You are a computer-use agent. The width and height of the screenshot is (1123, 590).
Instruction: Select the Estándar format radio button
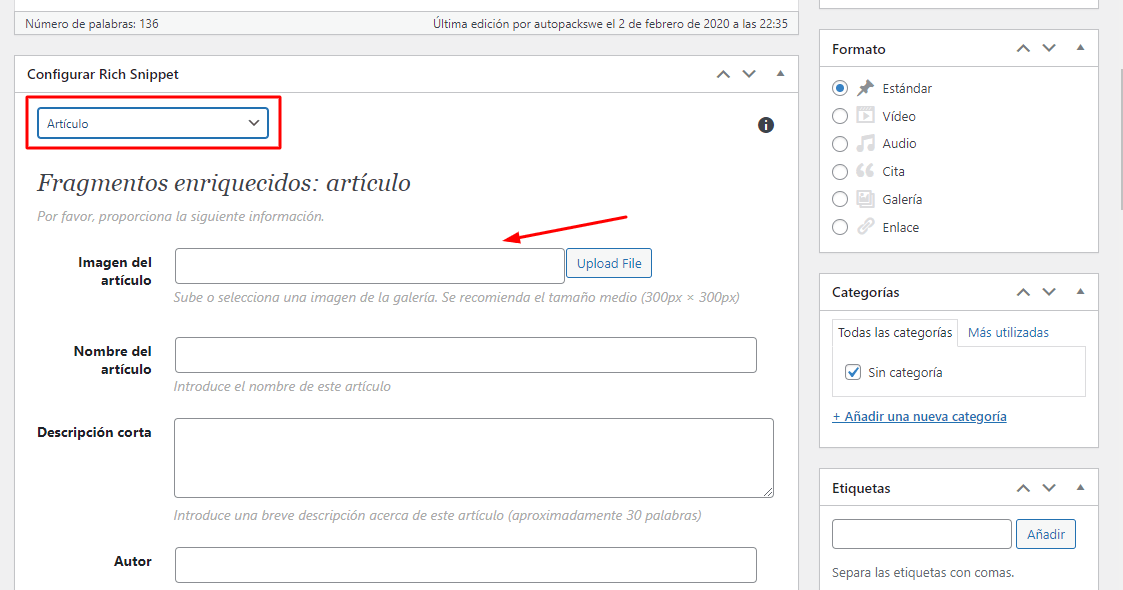coord(840,88)
